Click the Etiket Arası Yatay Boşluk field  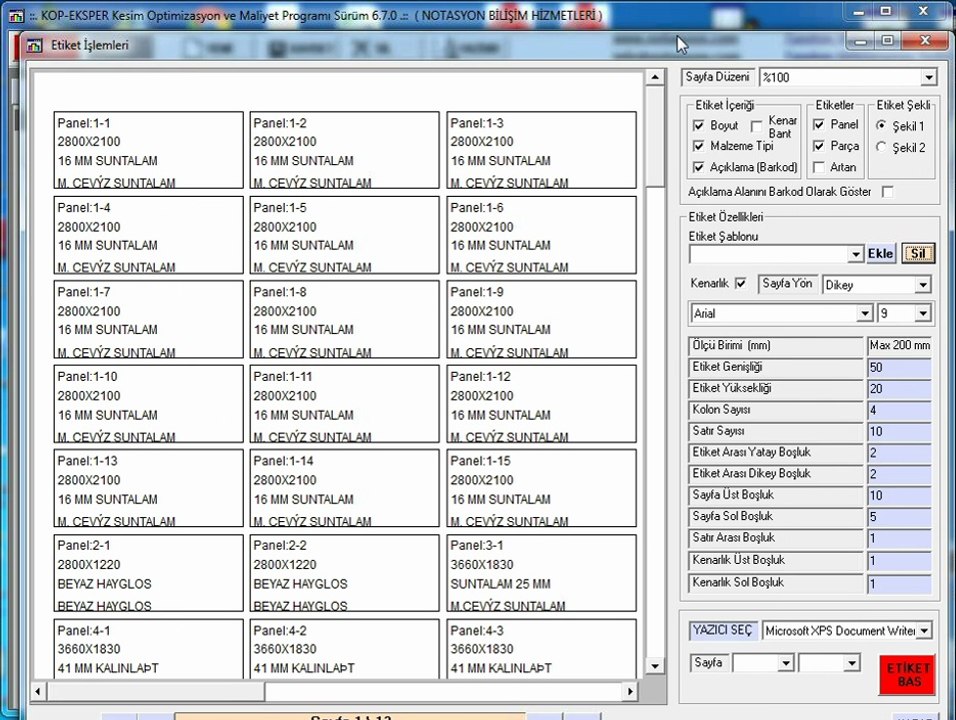[900, 453]
